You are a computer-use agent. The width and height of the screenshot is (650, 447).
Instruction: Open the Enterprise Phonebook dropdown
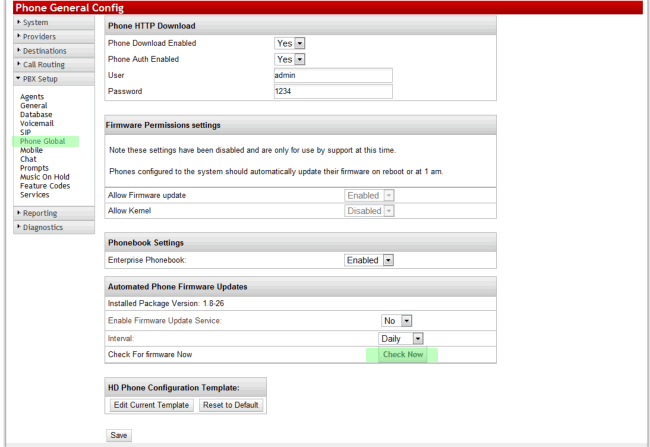369,260
